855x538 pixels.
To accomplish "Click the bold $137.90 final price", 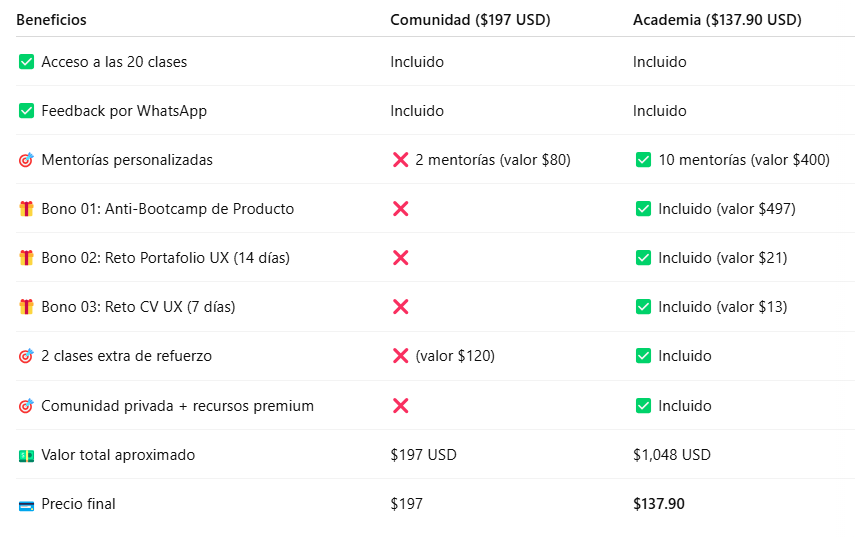I will tap(659, 504).
